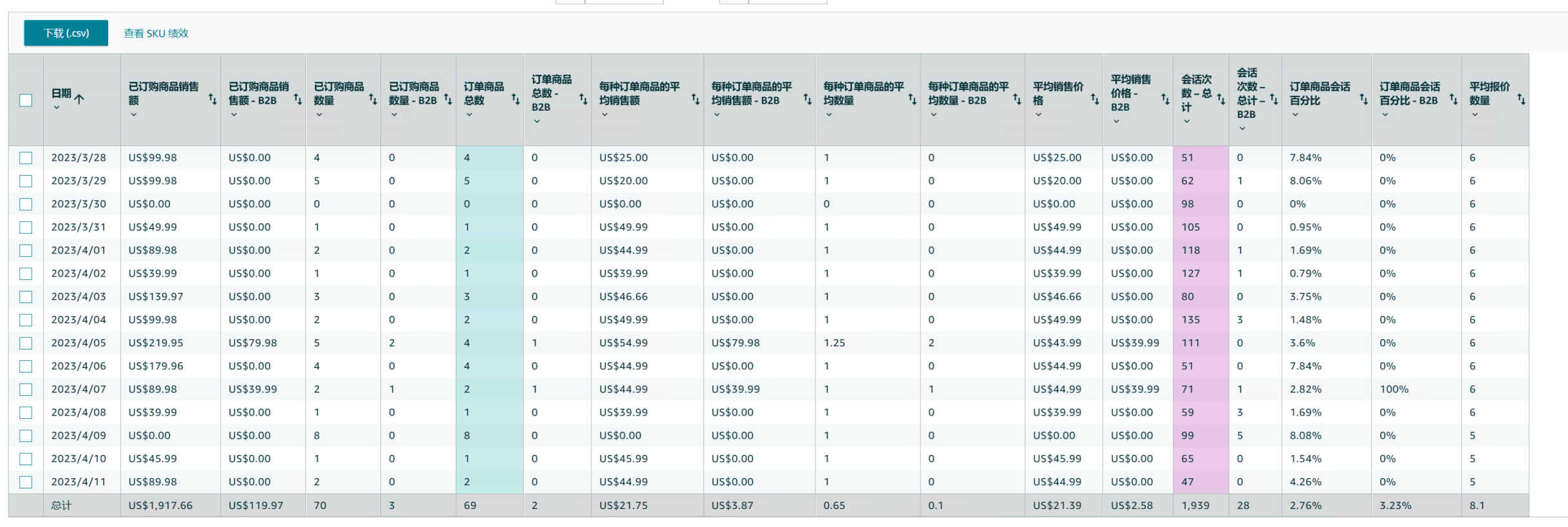
Task: Click the sessions value 127
Action: click(1191, 273)
